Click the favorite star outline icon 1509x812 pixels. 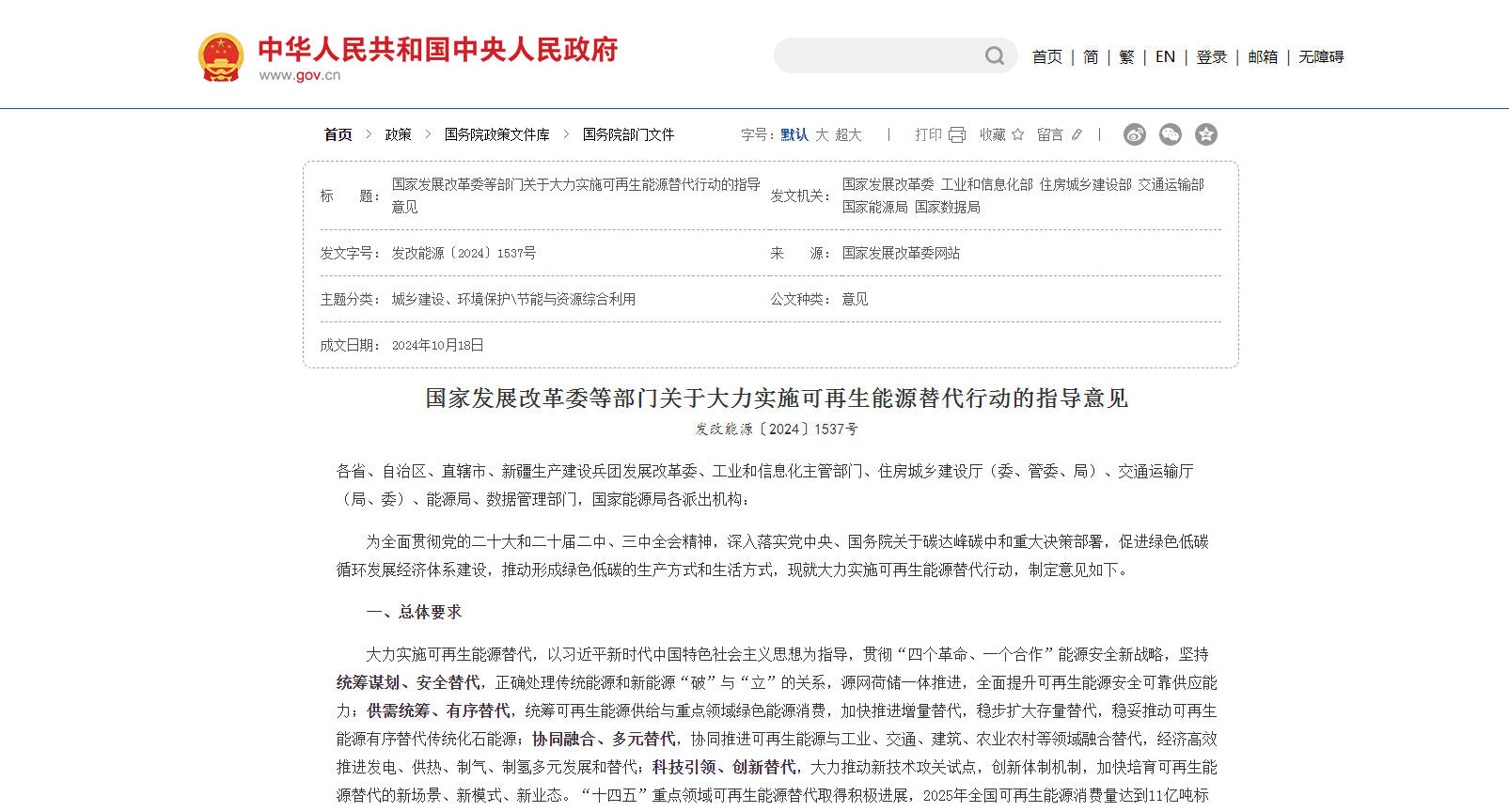tap(1017, 135)
